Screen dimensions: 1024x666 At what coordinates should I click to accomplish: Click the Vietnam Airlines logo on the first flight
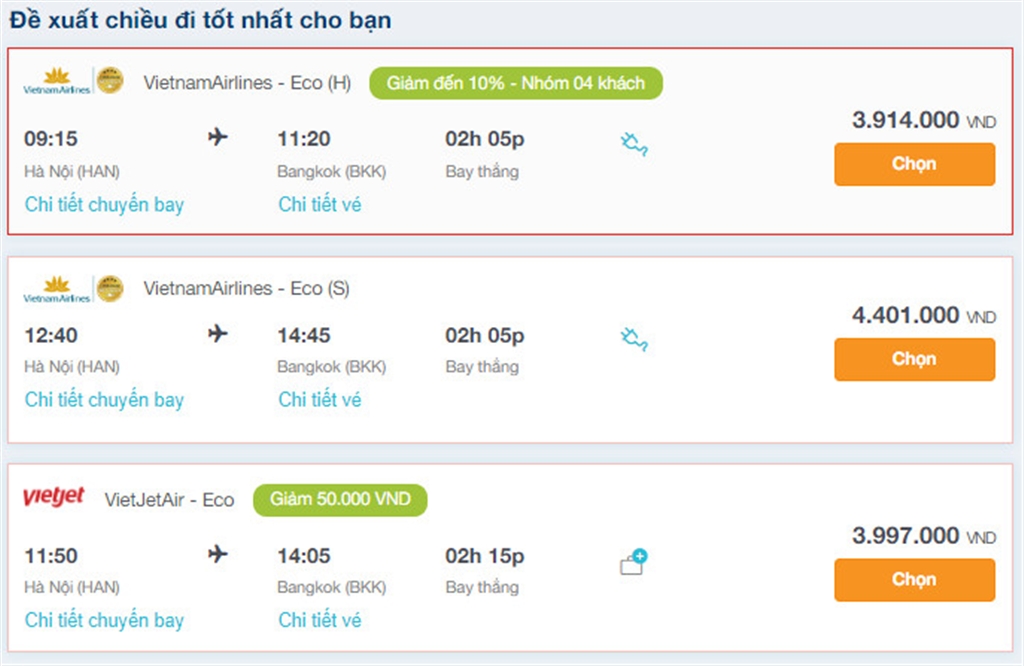click(x=54, y=82)
